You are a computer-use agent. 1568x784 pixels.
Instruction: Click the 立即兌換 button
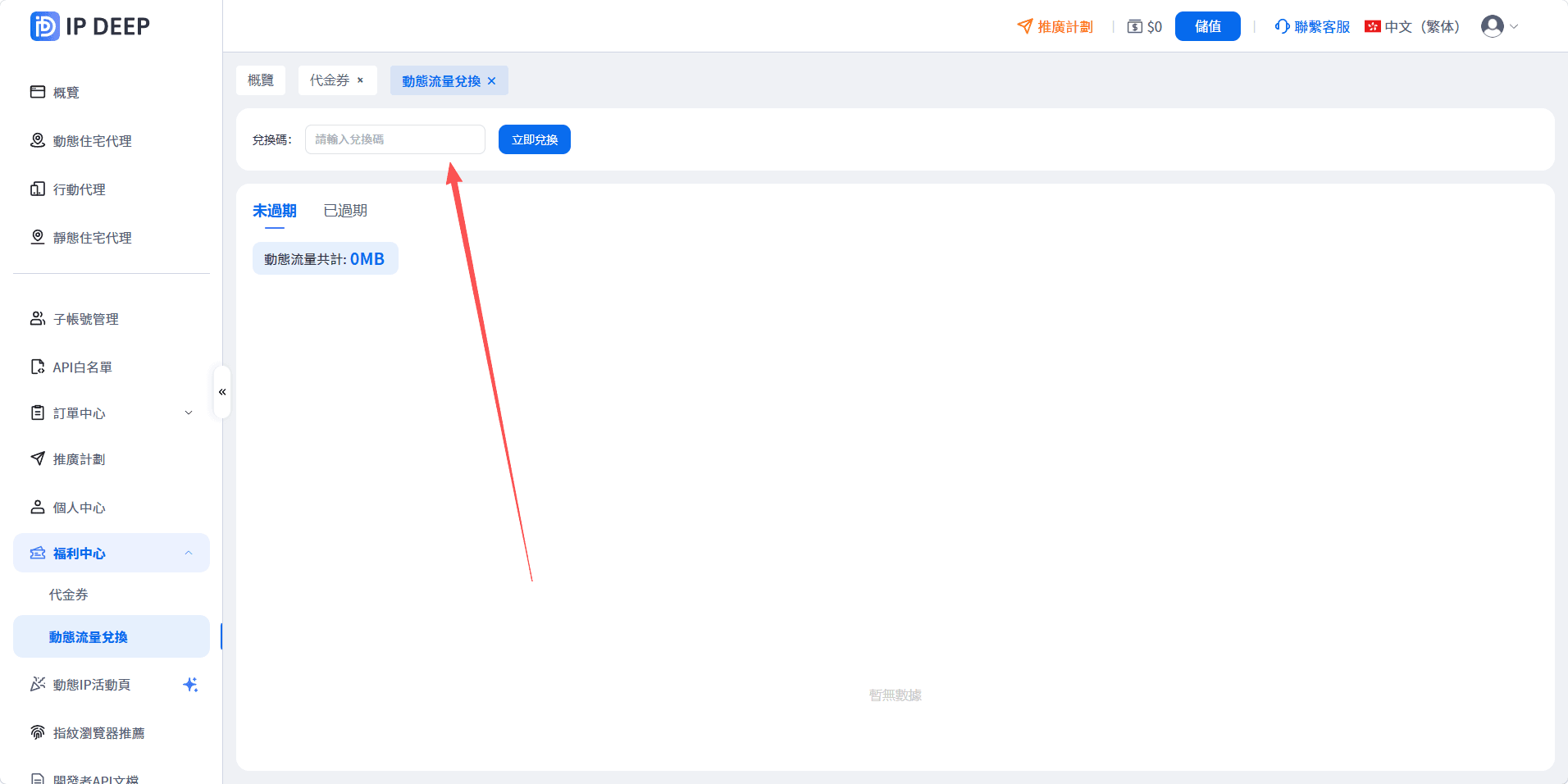[x=535, y=139]
